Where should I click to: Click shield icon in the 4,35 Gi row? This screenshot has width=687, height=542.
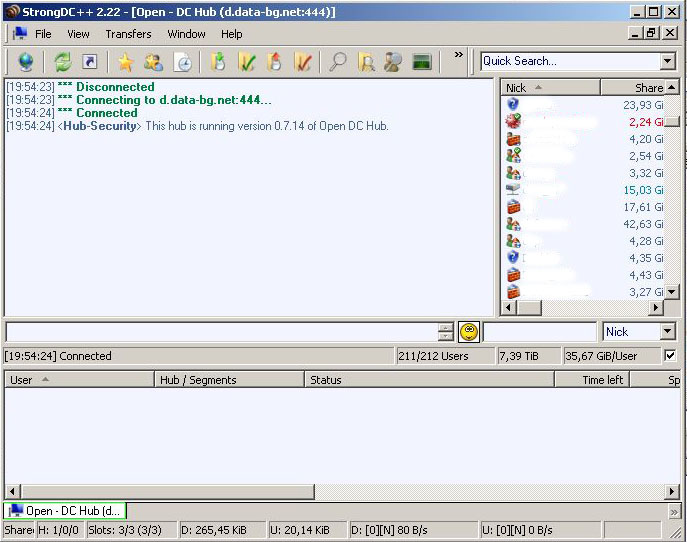point(513,257)
